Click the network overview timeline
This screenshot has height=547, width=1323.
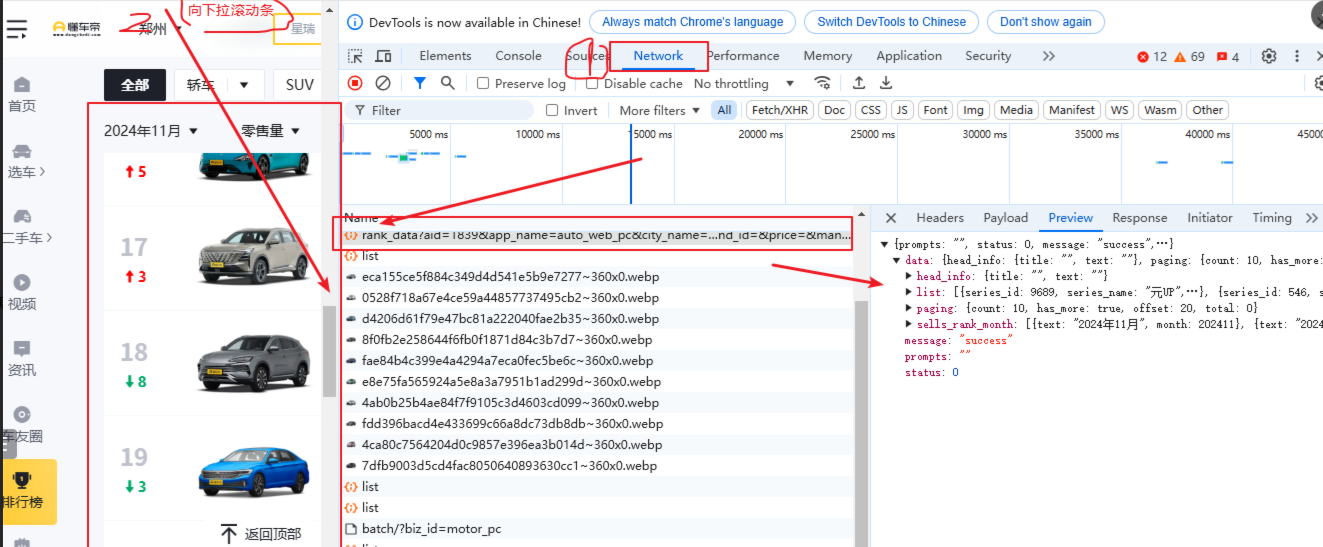click(x=832, y=164)
